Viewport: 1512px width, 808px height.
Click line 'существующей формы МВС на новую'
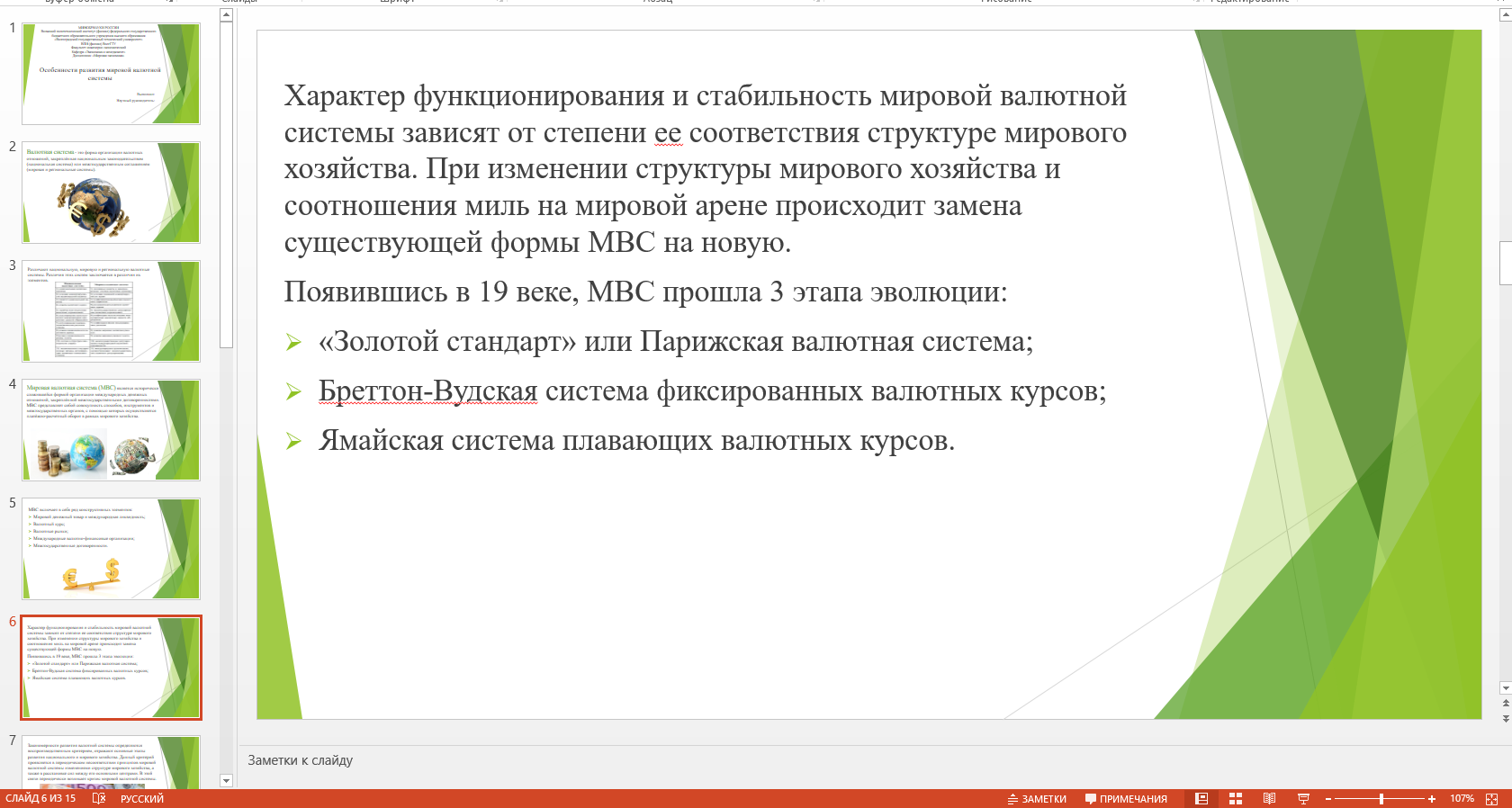[537, 243]
